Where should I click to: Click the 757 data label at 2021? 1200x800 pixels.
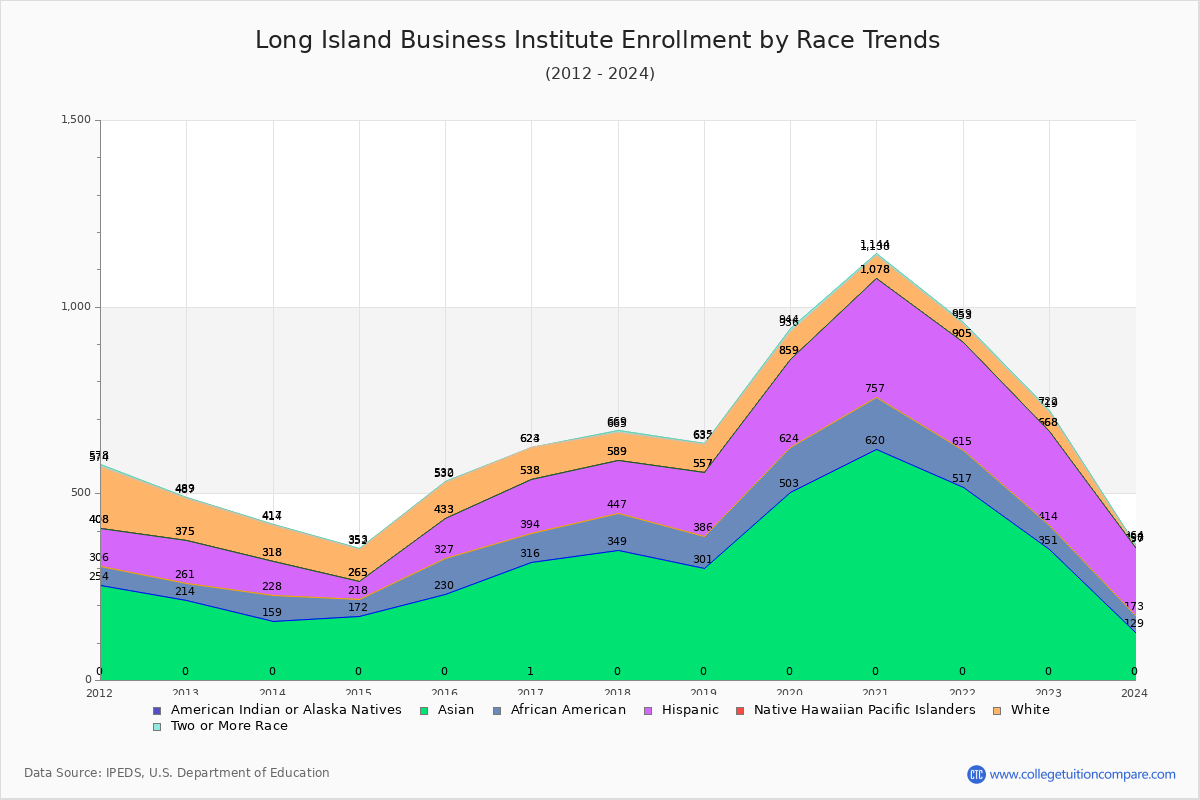[875, 388]
